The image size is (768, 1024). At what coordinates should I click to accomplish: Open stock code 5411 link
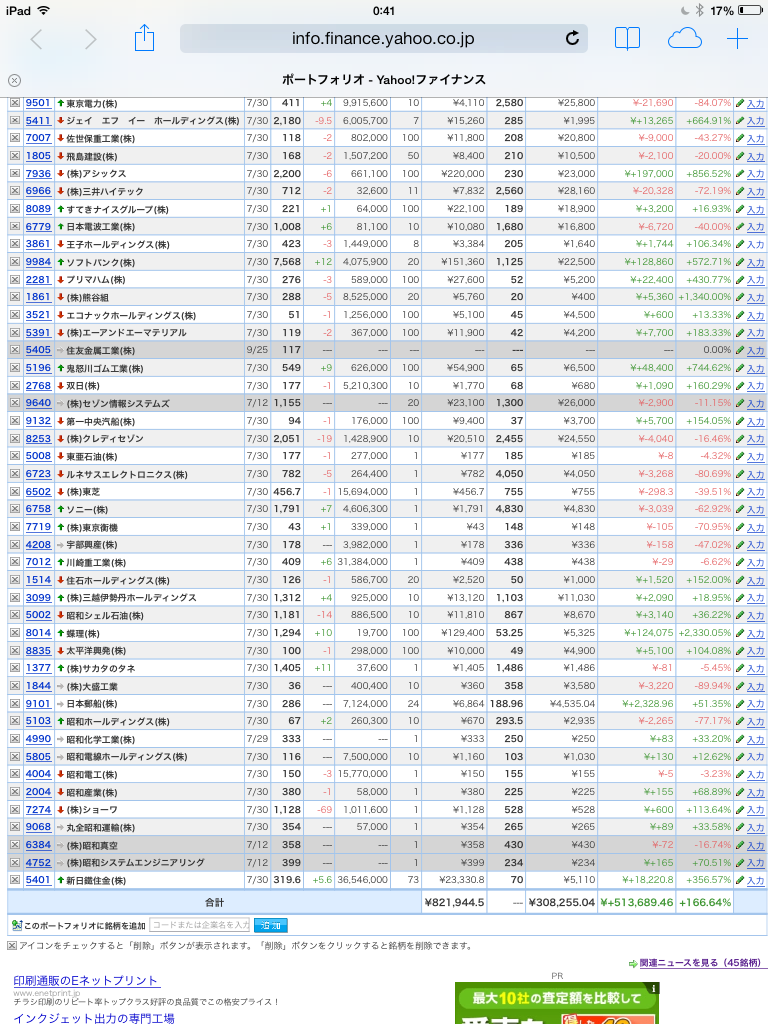(38, 121)
